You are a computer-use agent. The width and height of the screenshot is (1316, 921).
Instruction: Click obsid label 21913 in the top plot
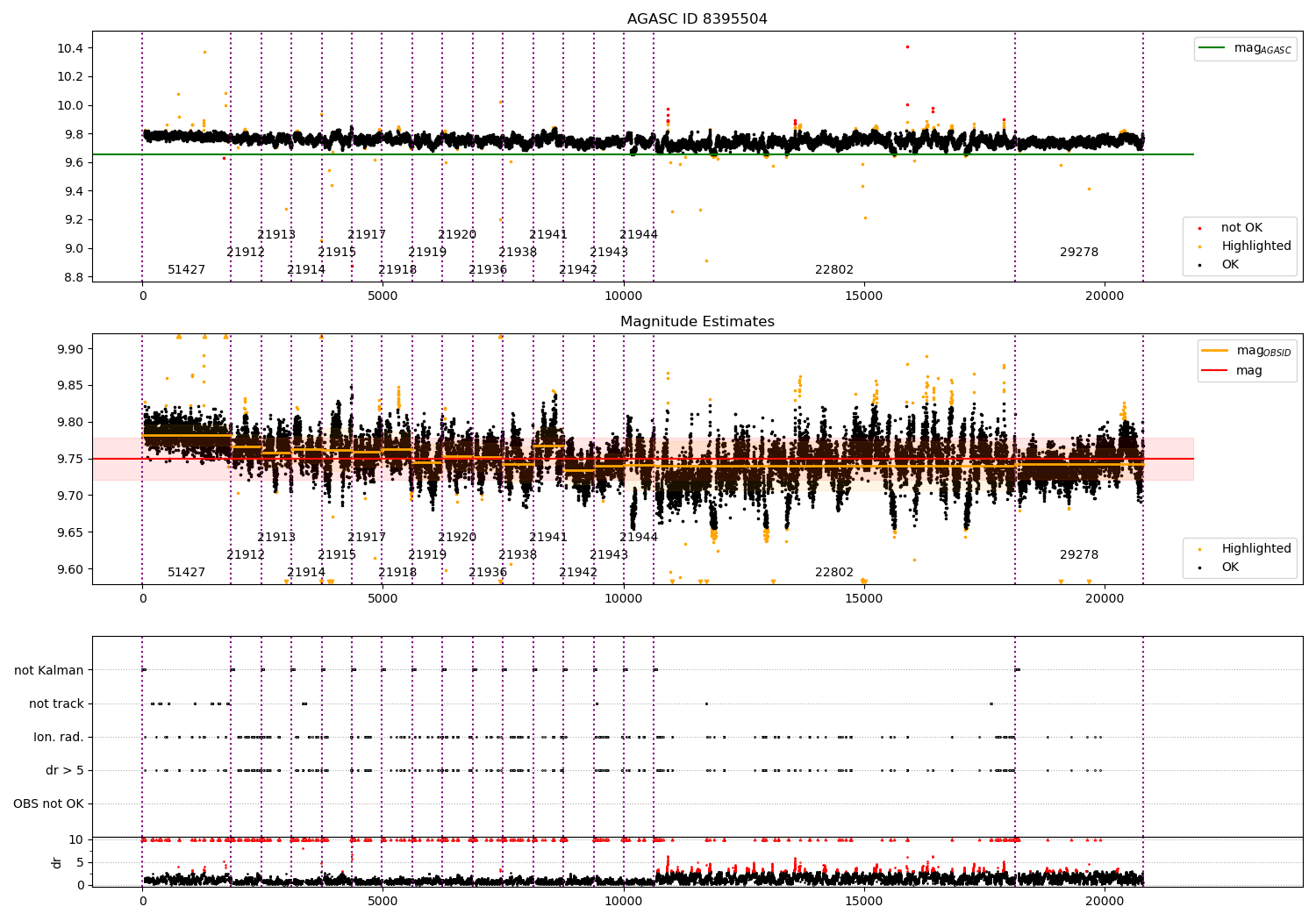tap(276, 234)
